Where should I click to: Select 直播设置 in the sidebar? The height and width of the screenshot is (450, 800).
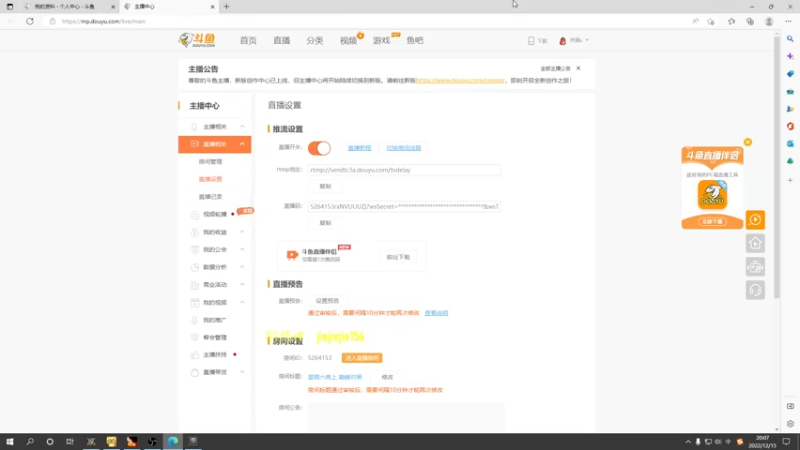click(x=210, y=179)
